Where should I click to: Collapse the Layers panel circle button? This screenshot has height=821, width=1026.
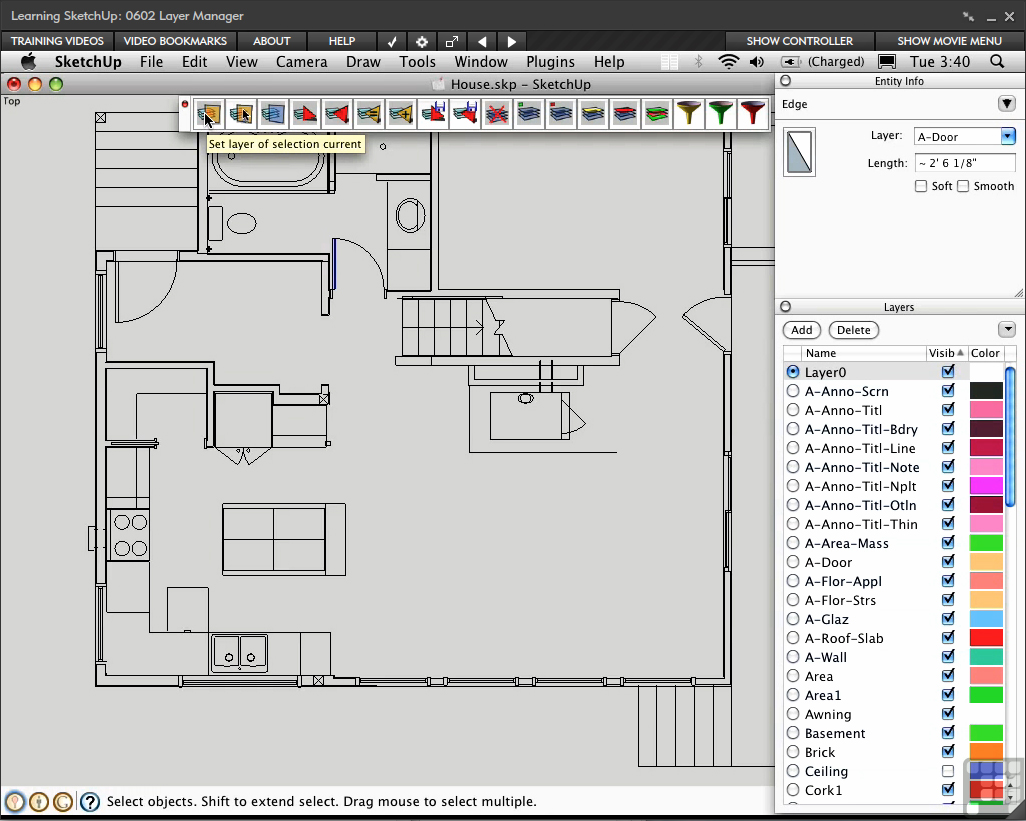786,307
